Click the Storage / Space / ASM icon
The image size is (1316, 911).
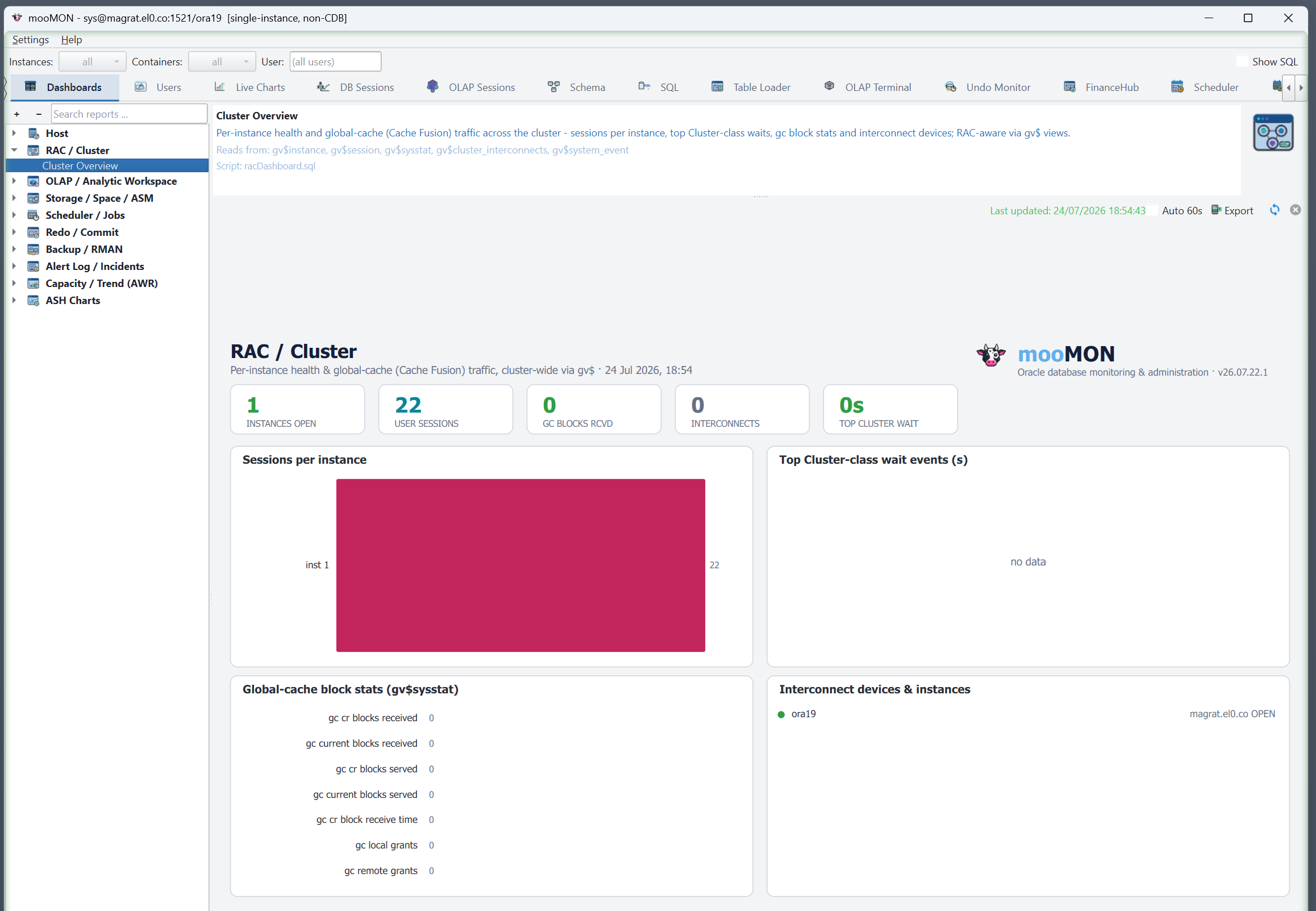pos(34,199)
